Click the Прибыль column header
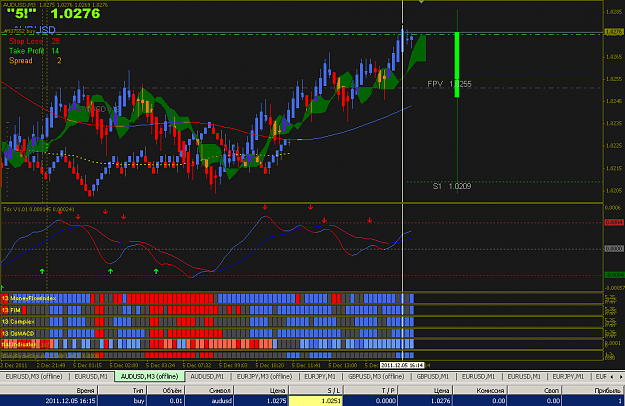 (593, 390)
